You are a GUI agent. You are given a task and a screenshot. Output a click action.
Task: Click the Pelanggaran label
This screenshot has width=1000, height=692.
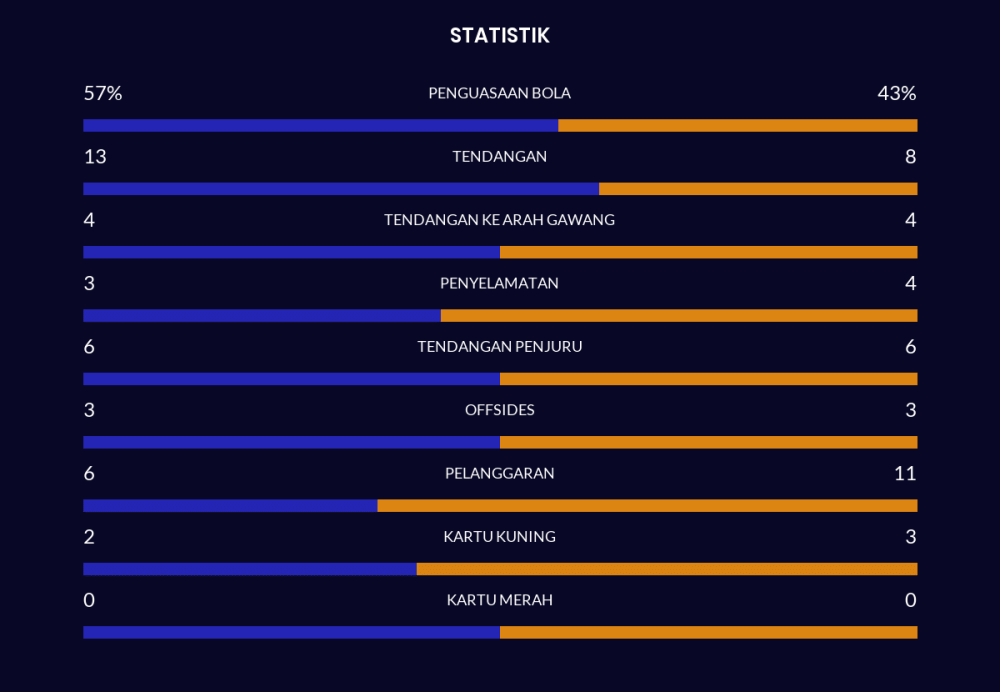[x=499, y=473]
